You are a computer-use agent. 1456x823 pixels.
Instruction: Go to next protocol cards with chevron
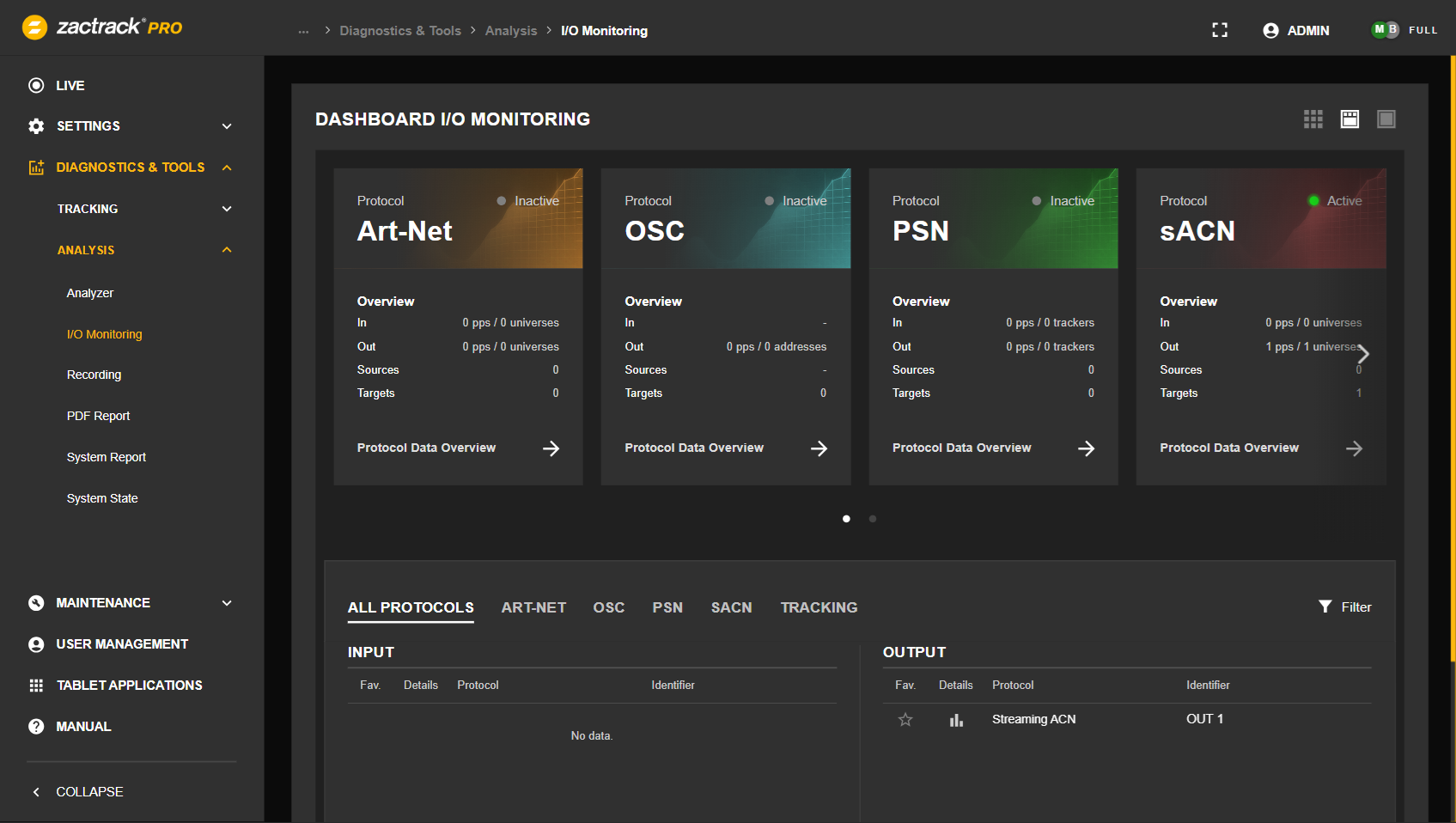(1363, 354)
